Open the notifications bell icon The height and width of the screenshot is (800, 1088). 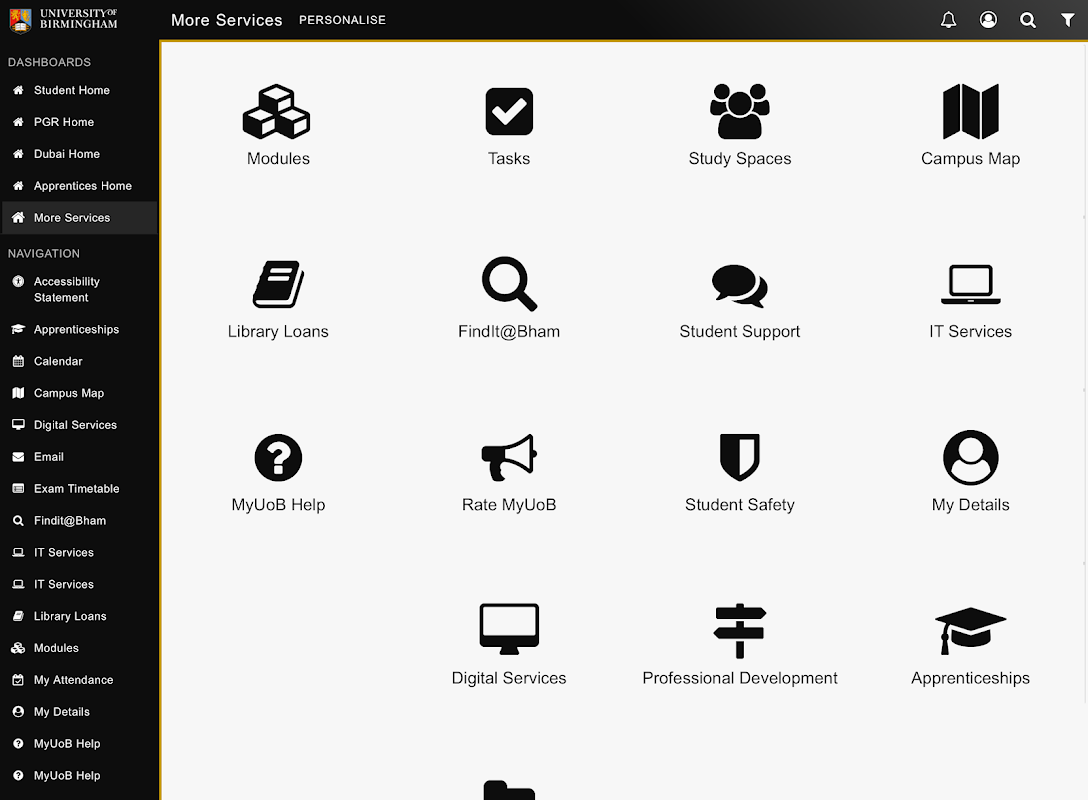click(949, 20)
